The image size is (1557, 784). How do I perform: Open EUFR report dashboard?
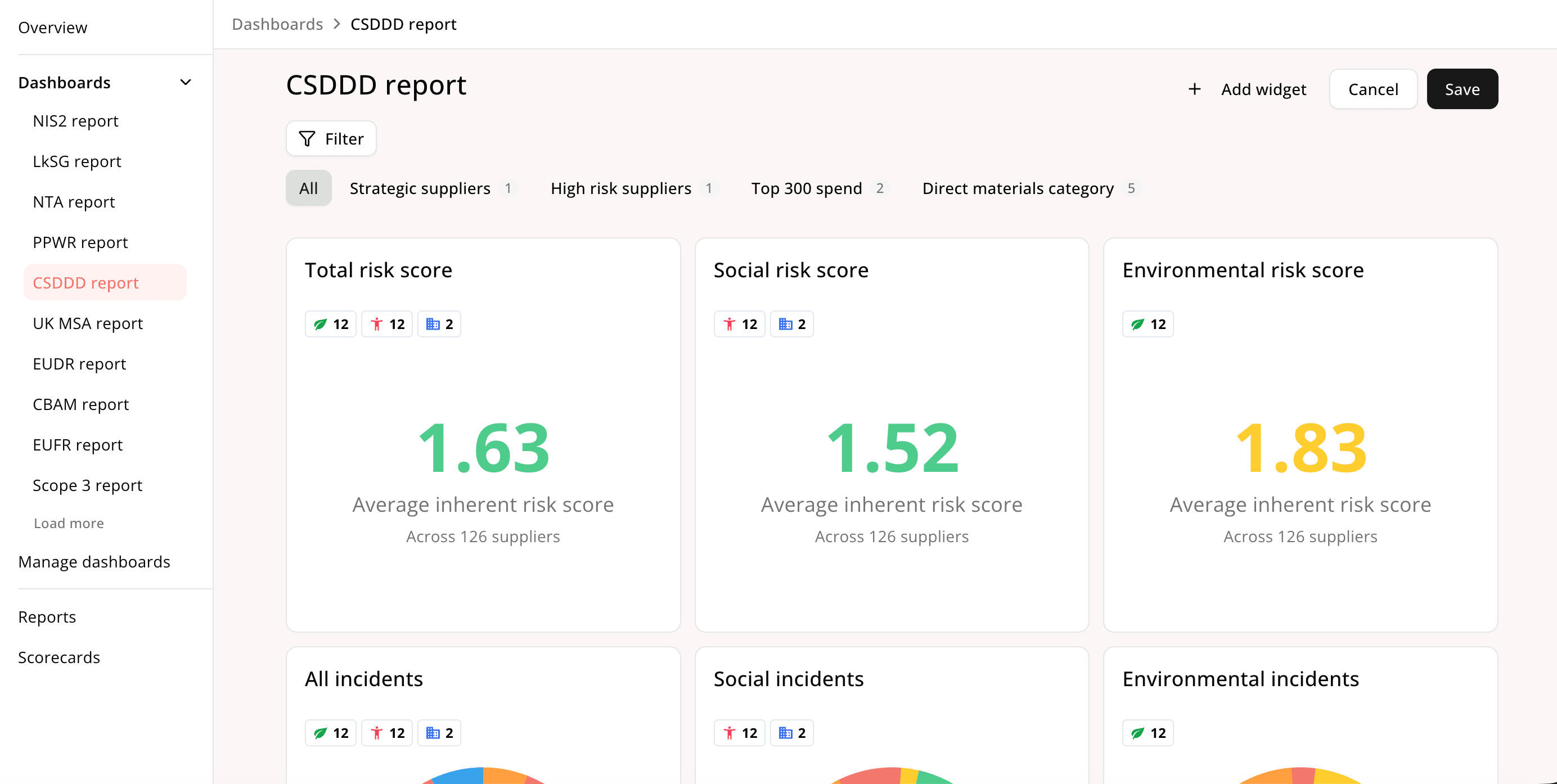pyautogui.click(x=78, y=445)
